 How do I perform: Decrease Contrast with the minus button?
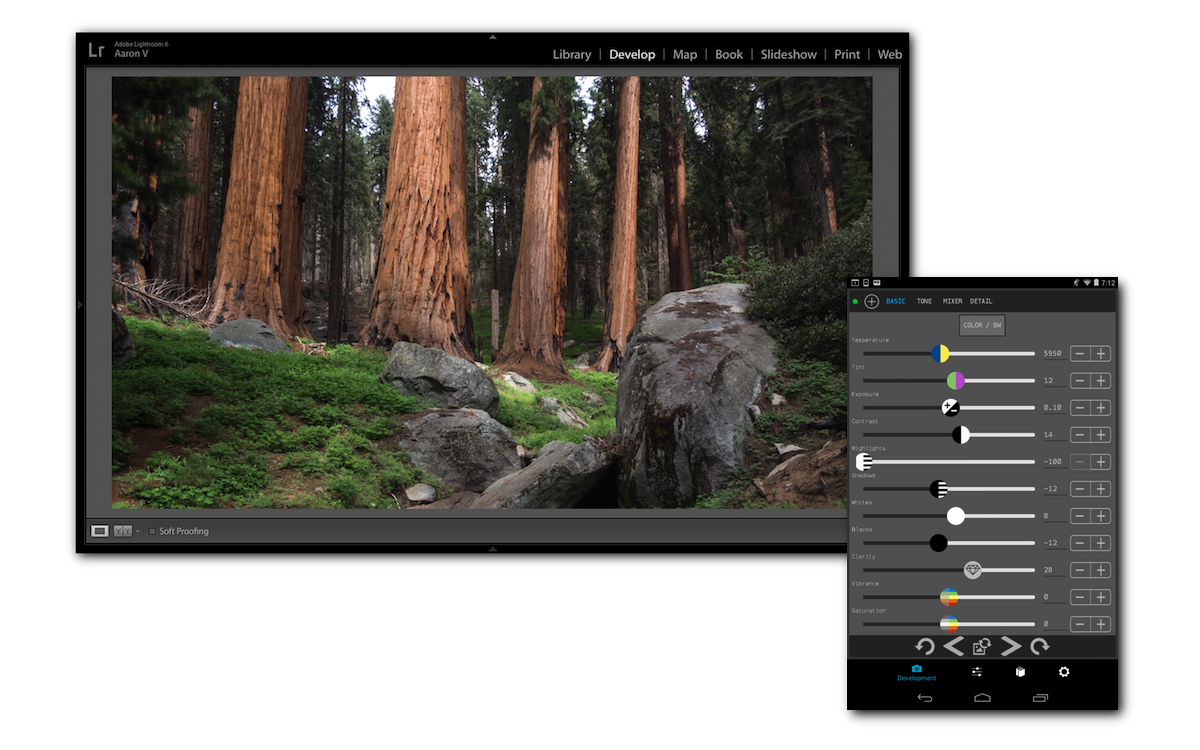coord(1080,434)
